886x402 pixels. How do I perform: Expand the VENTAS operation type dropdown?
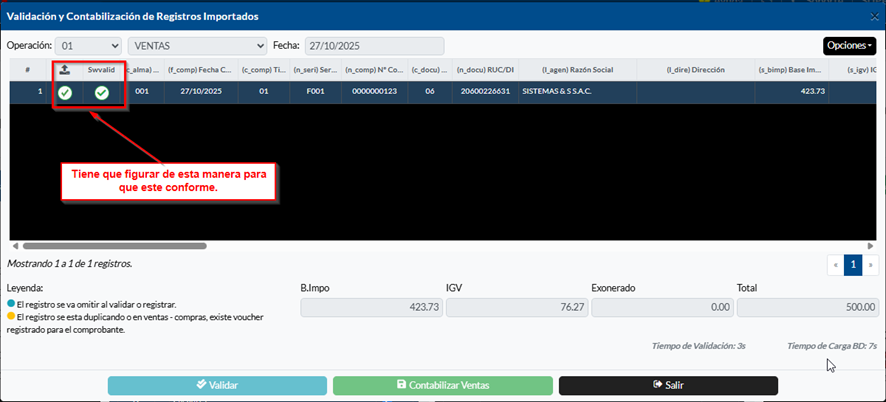tap(196, 46)
